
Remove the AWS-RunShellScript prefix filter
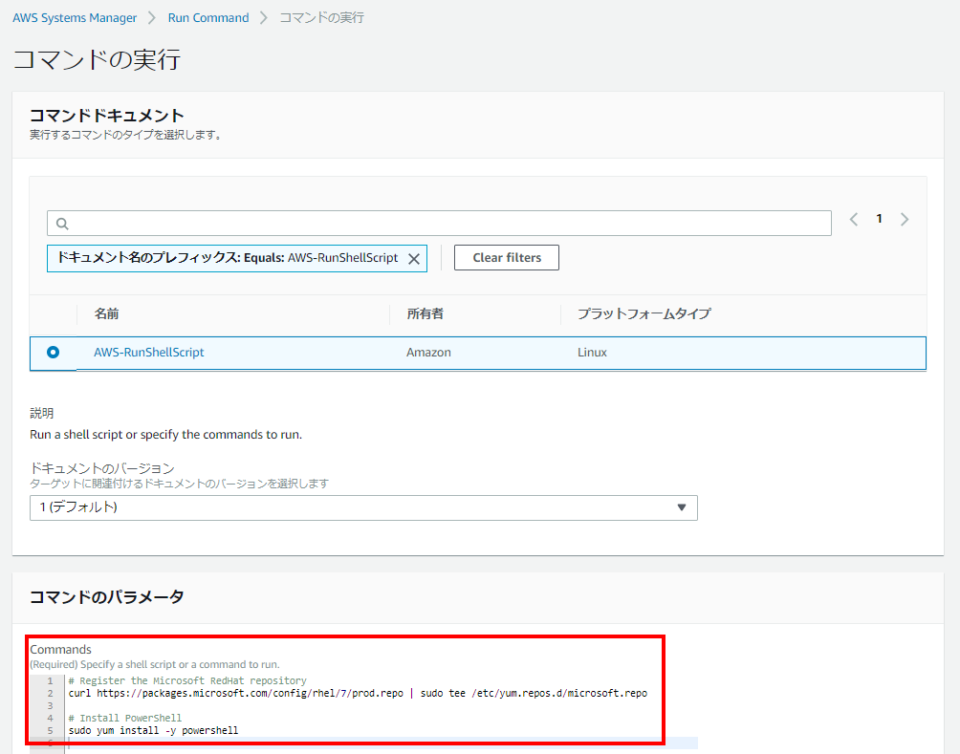[x=414, y=258]
